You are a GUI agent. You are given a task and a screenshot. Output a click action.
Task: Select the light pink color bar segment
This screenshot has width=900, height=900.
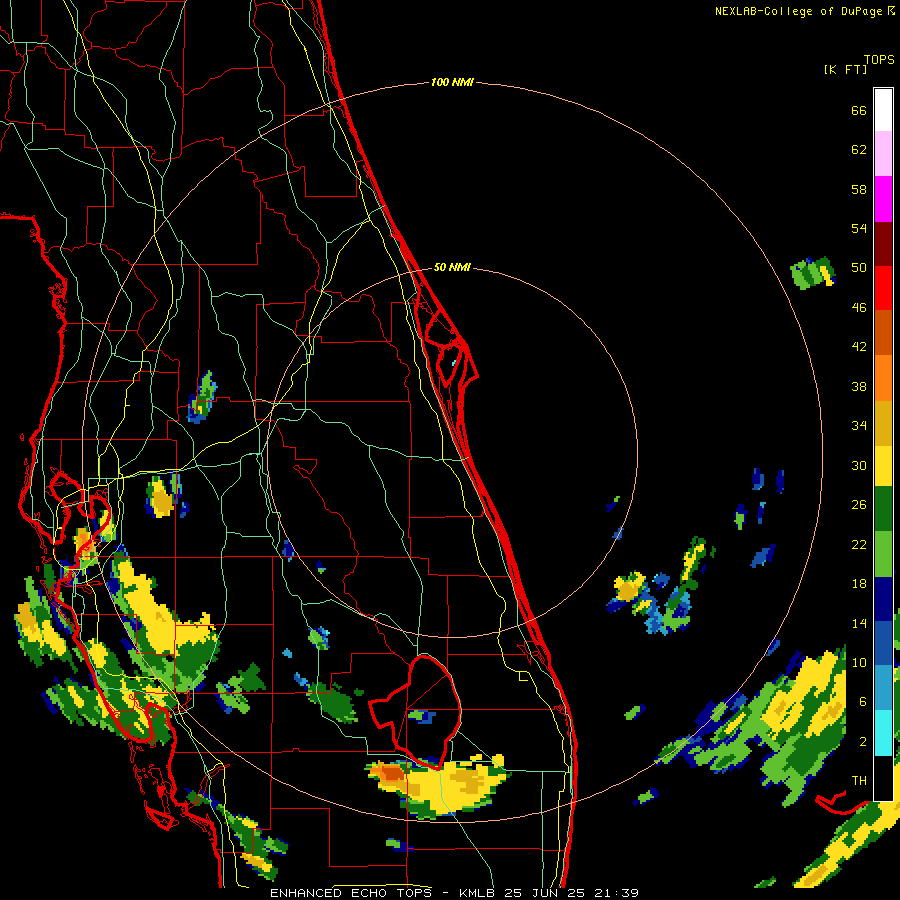(883, 153)
